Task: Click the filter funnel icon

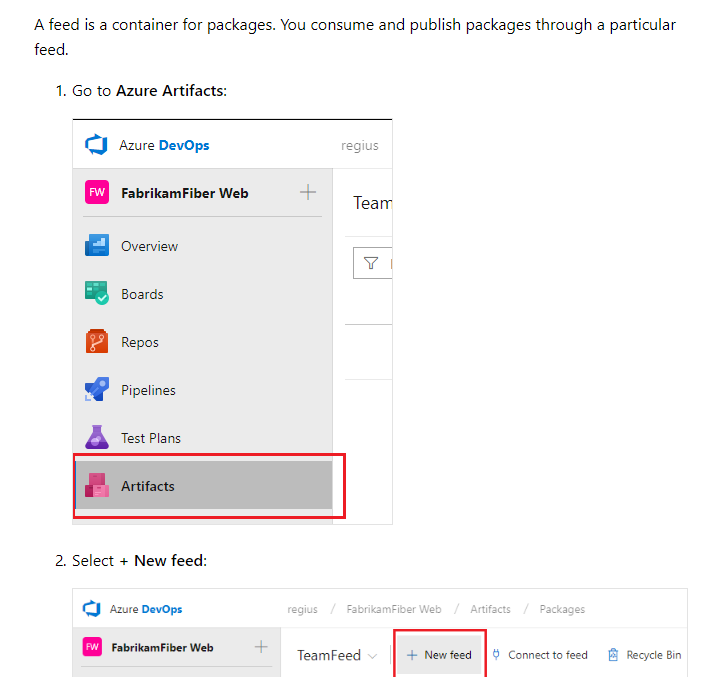Action: coord(371,263)
